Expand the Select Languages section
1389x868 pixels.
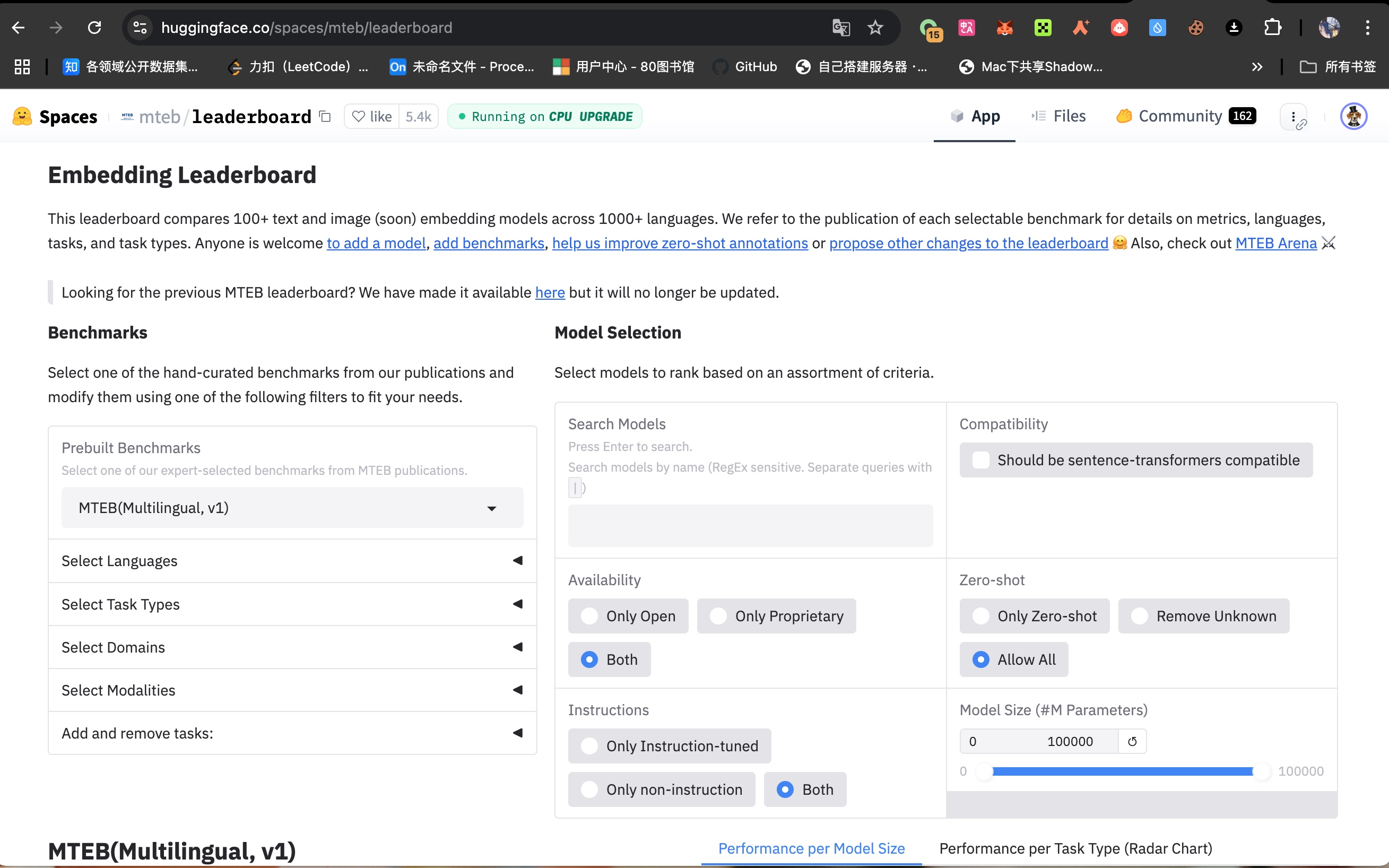coord(292,561)
